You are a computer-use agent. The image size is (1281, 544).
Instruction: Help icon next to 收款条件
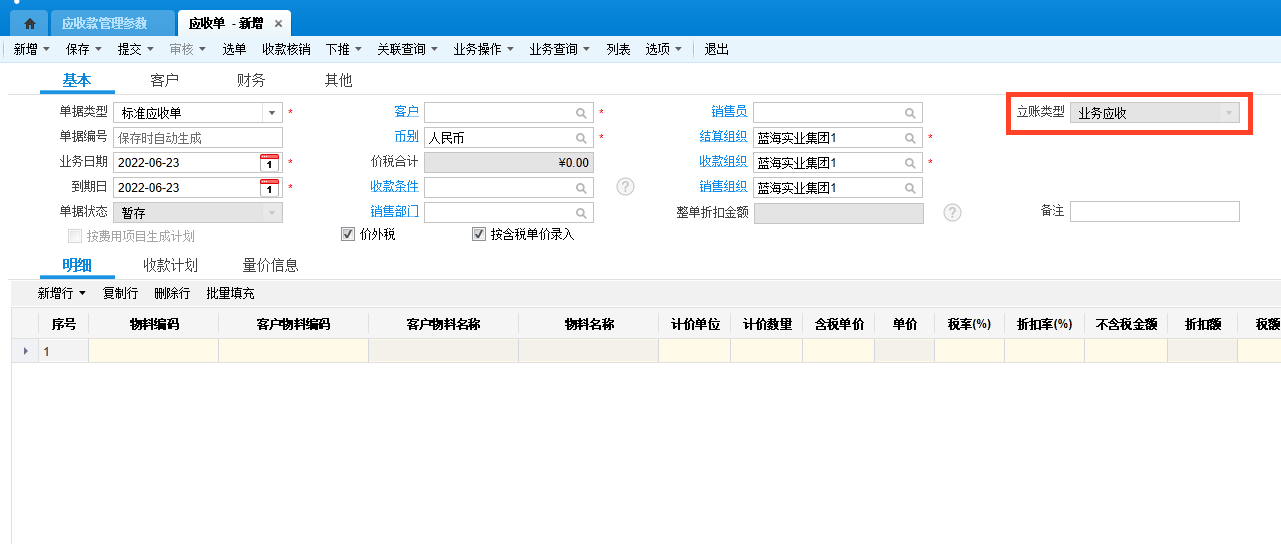click(626, 187)
